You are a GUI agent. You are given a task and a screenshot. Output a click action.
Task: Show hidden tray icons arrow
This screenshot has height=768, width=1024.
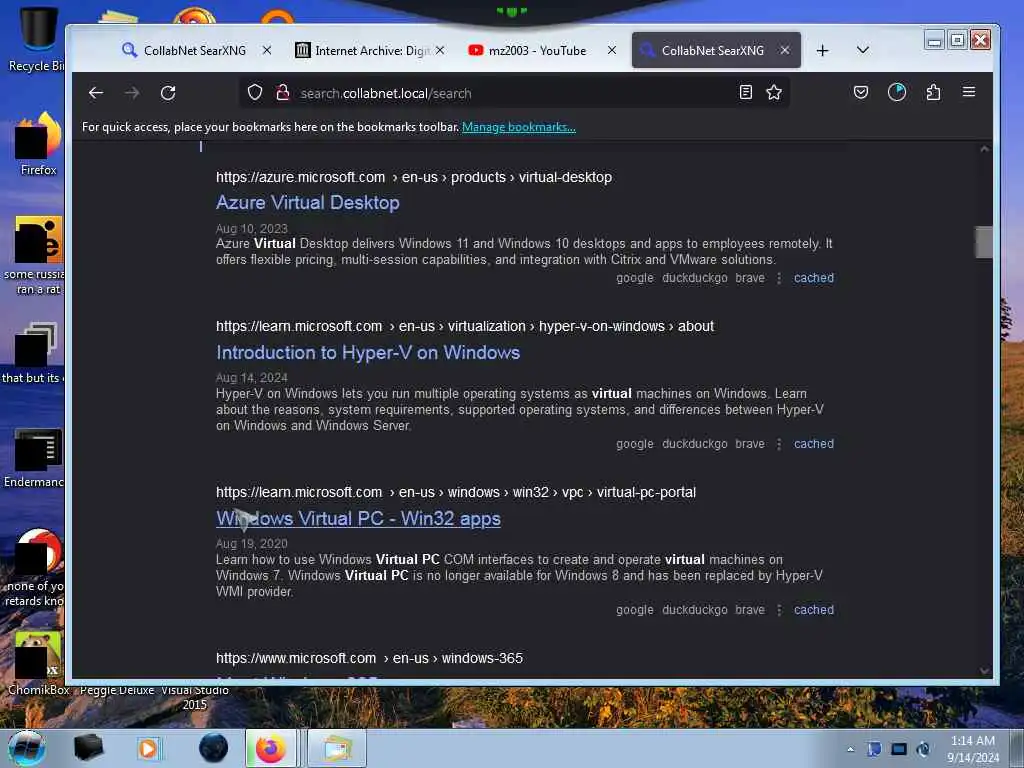[x=850, y=749]
